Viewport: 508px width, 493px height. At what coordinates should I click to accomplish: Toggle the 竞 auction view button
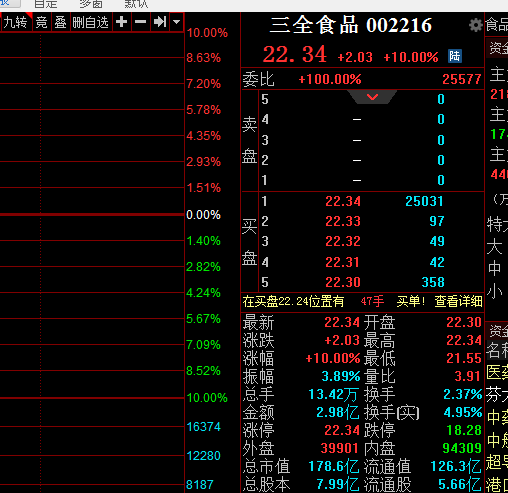(x=42, y=22)
